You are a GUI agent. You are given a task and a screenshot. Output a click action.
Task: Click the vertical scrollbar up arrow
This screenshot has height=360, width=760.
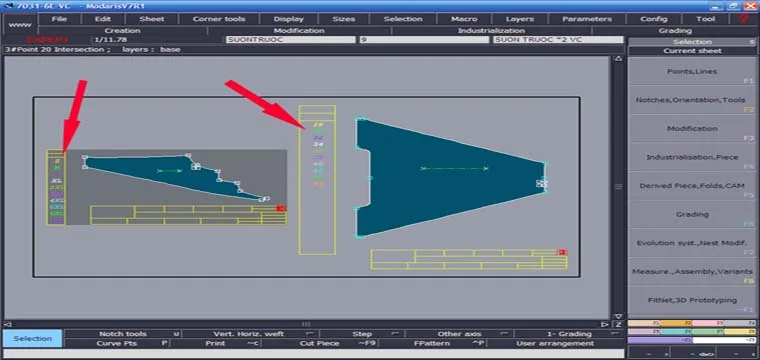[x=618, y=59]
